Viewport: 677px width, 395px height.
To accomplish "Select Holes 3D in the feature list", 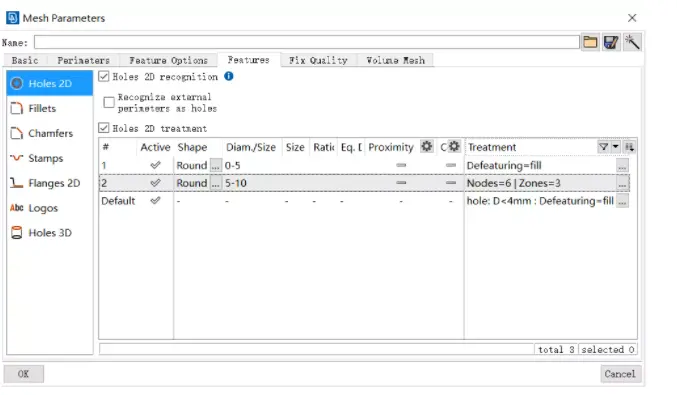I will tap(50, 233).
